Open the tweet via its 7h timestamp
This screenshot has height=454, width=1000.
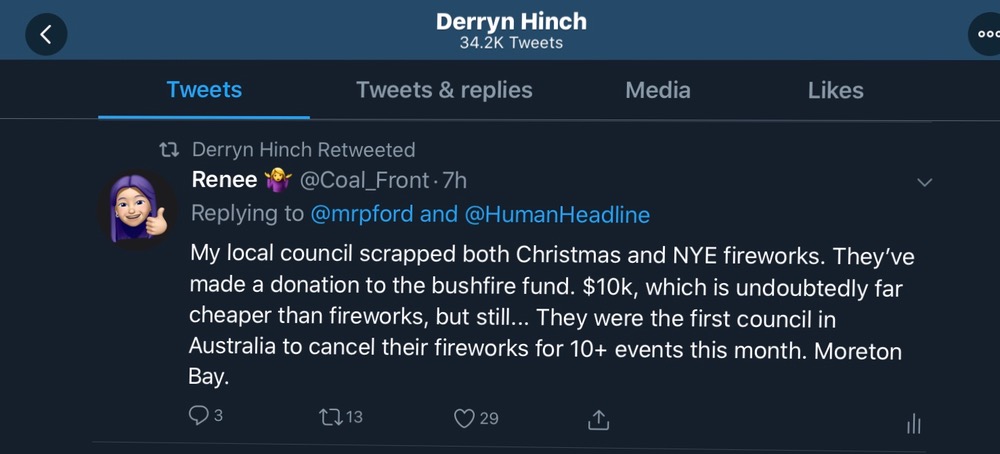[454, 181]
